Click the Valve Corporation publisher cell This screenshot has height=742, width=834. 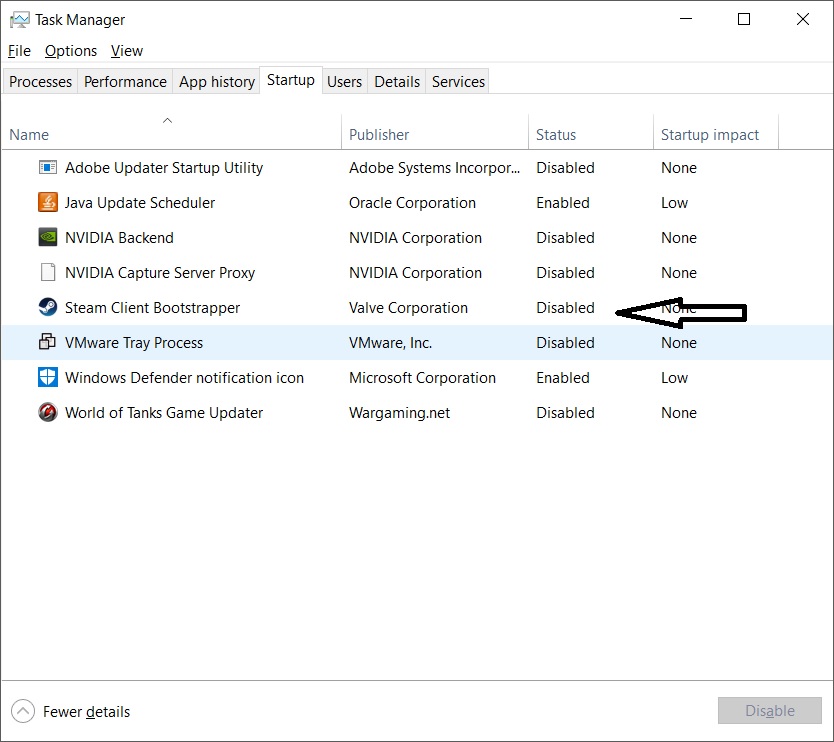coord(408,308)
